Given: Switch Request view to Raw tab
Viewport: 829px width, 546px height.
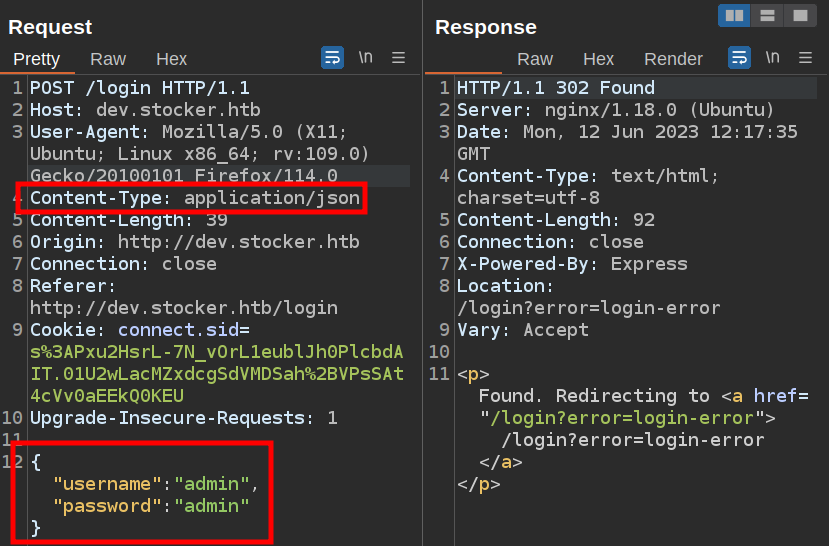Looking at the screenshot, I should tap(108, 59).
